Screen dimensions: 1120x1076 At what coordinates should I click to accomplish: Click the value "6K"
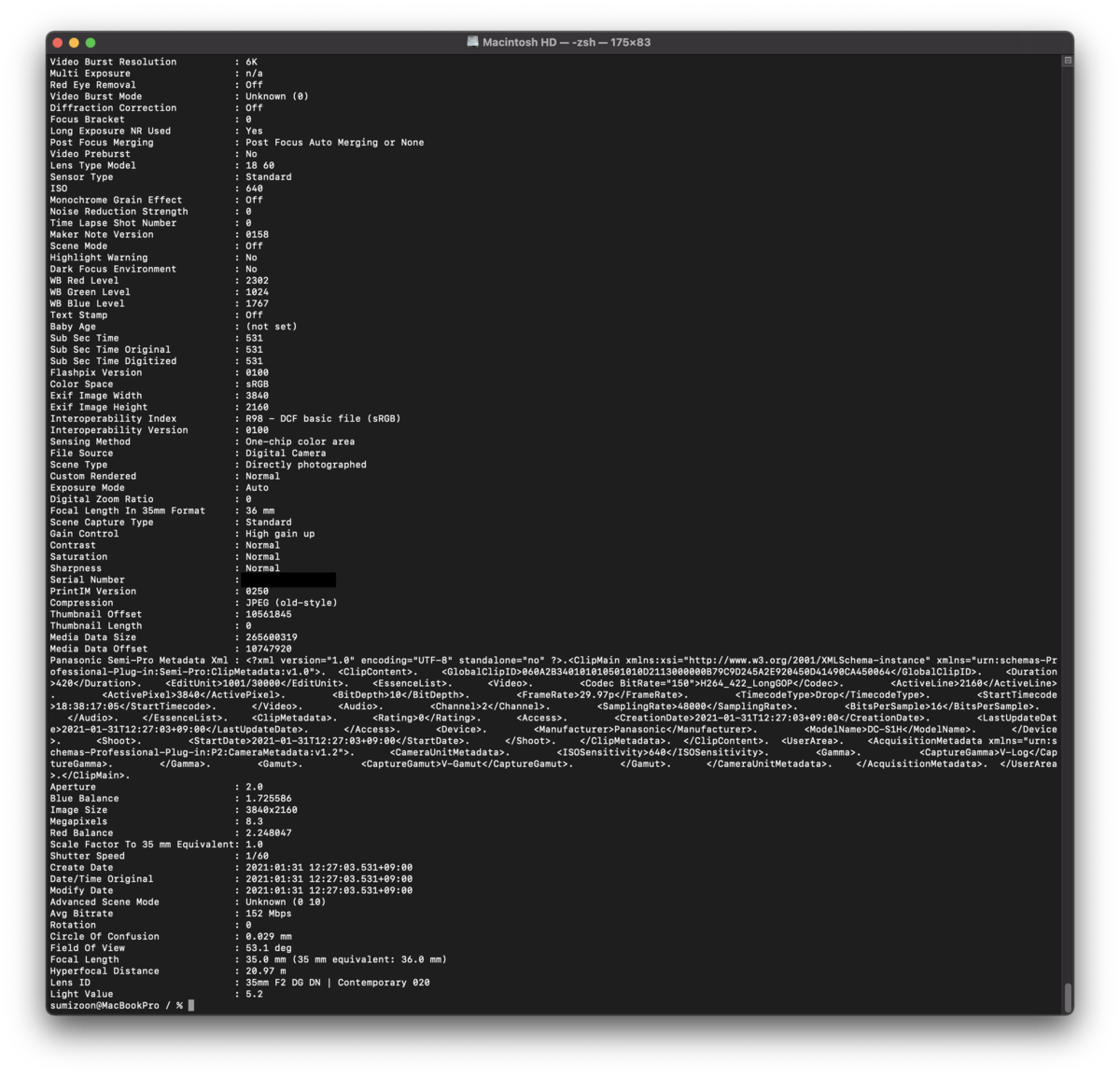point(252,63)
